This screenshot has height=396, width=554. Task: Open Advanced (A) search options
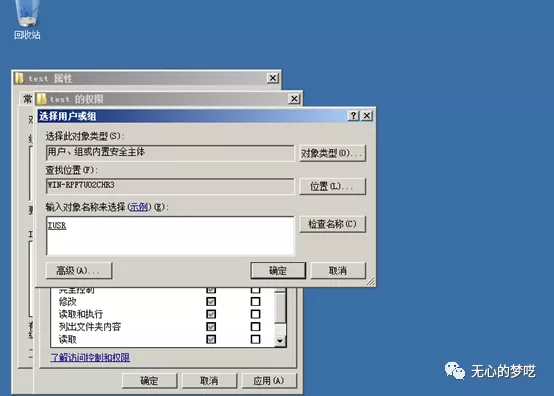point(79,271)
